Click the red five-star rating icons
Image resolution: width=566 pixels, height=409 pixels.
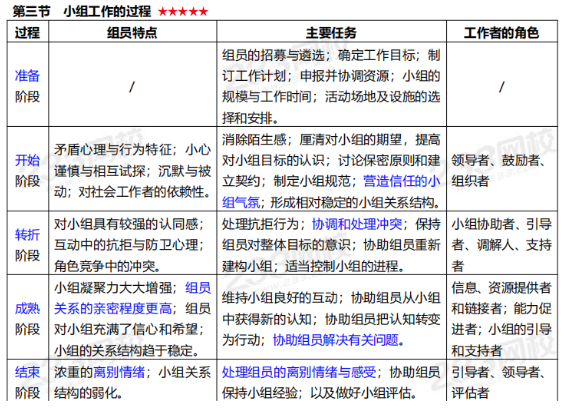click(183, 12)
